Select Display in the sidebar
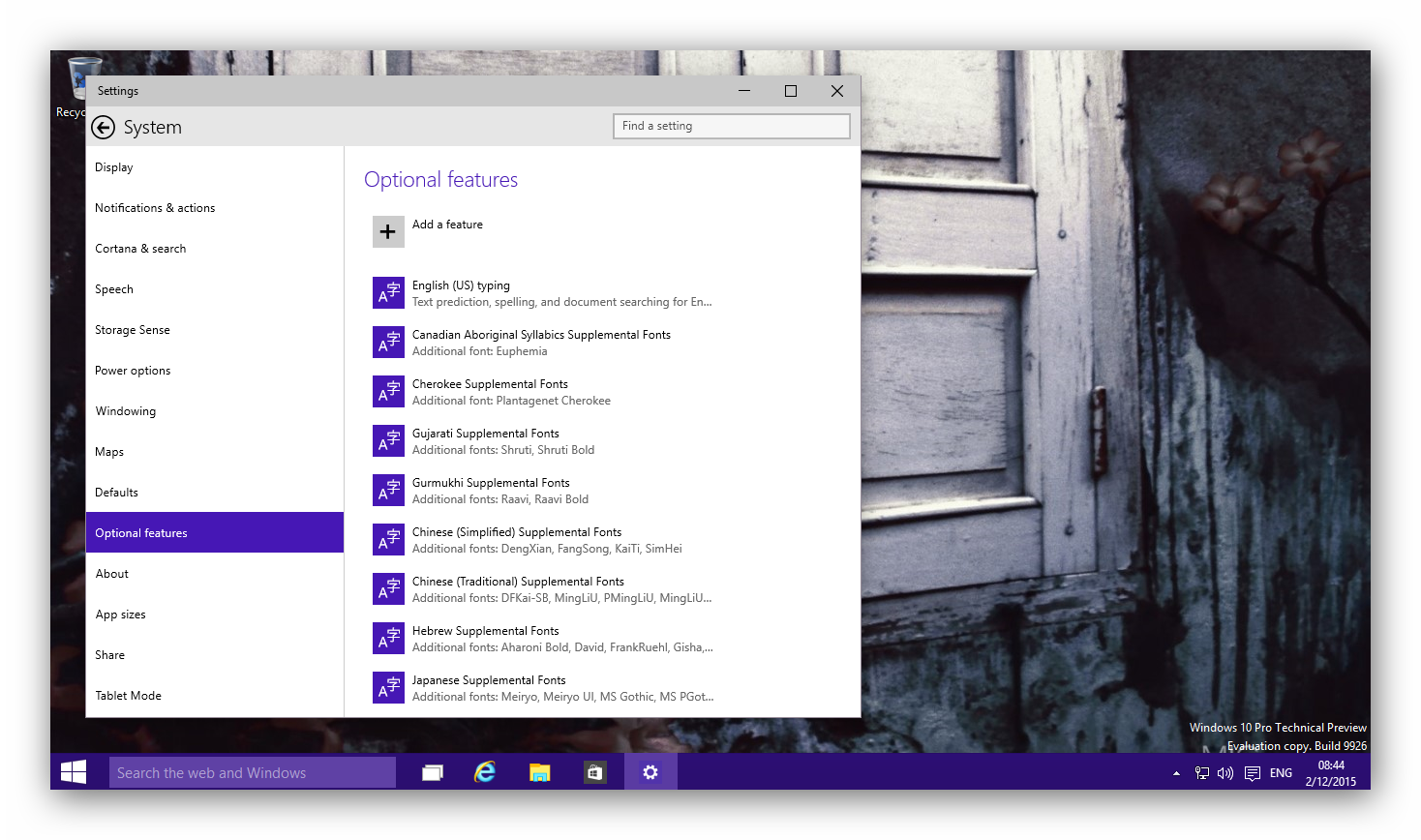 coord(215,167)
